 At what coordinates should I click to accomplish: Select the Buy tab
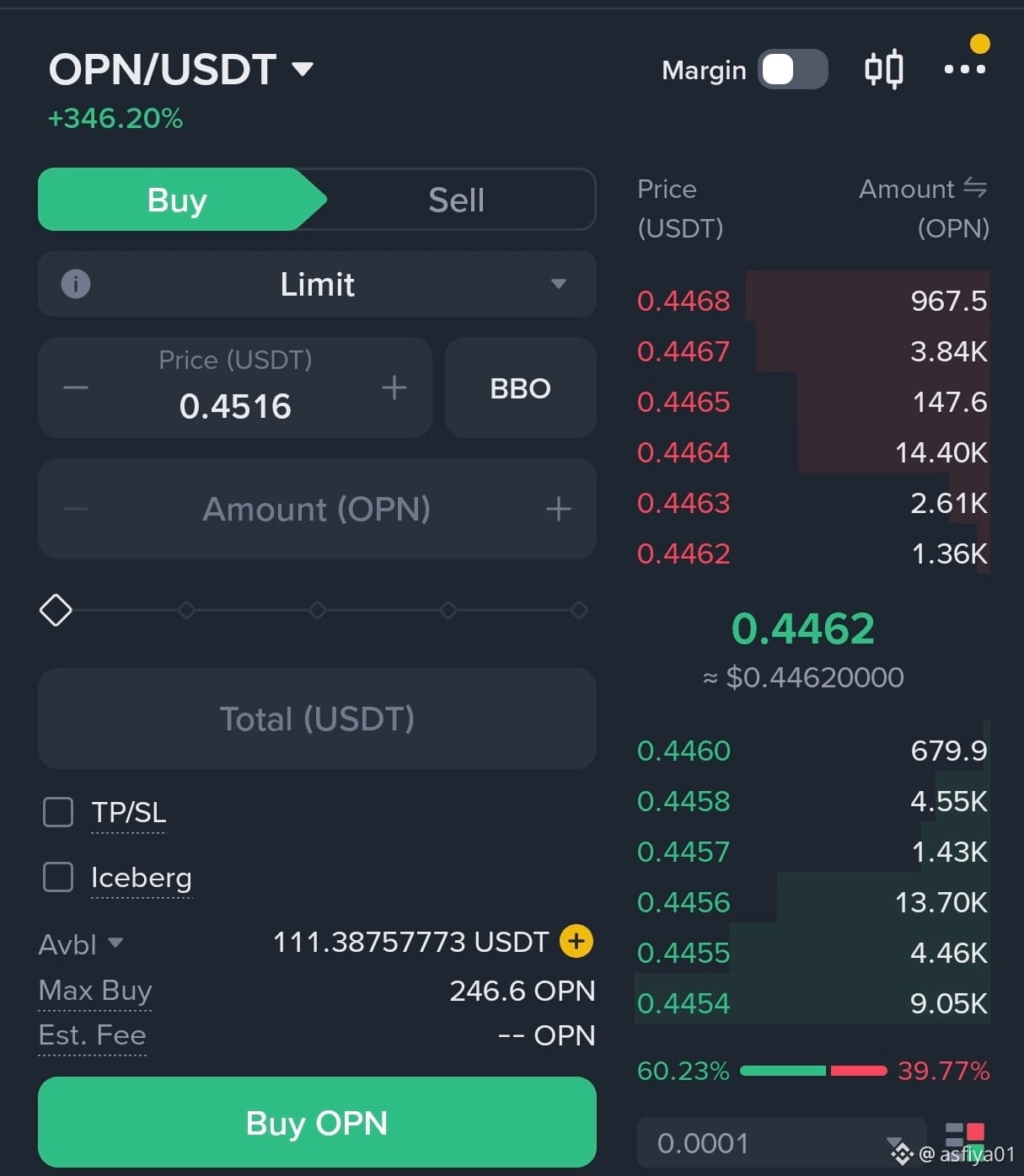coord(179,200)
